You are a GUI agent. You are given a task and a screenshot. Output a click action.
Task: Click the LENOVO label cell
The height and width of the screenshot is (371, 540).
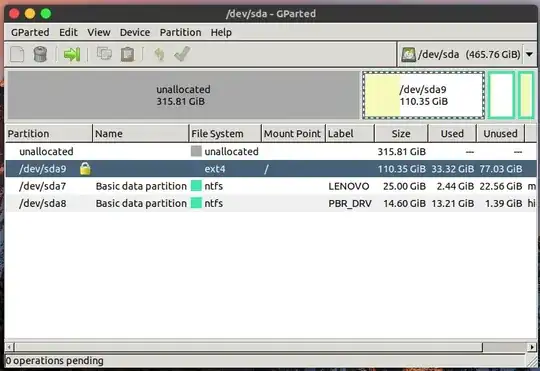point(349,186)
